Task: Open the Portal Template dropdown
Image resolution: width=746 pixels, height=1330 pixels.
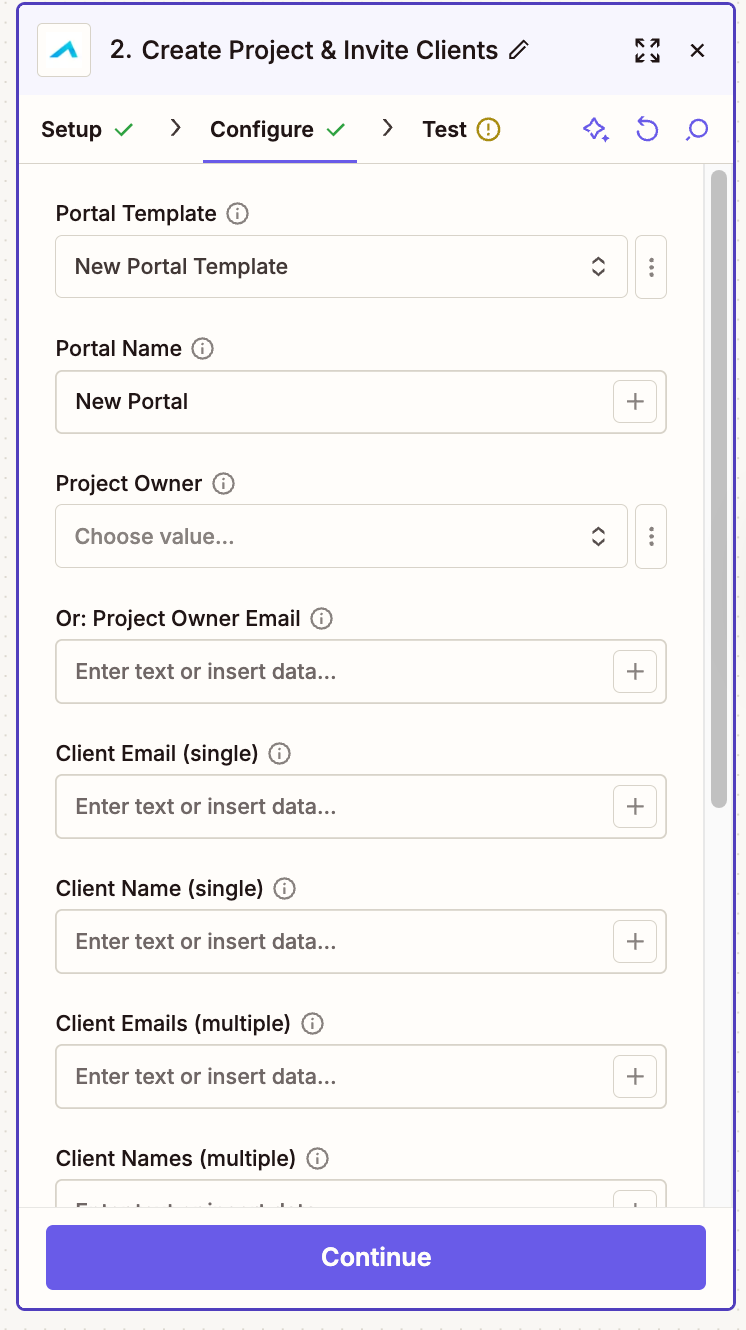Action: (341, 267)
